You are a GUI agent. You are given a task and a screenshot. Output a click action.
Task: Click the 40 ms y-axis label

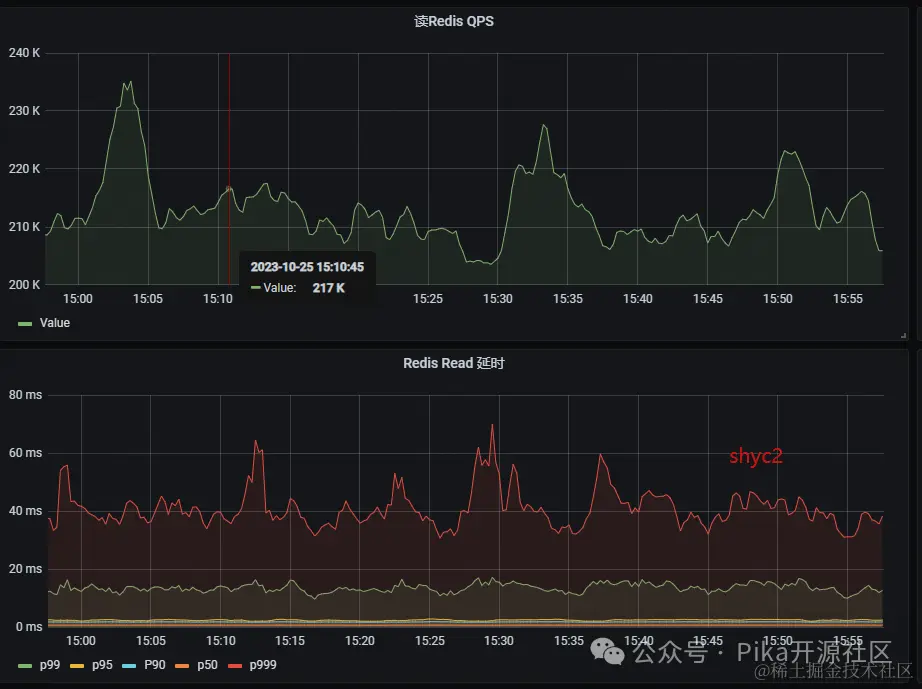(25, 511)
